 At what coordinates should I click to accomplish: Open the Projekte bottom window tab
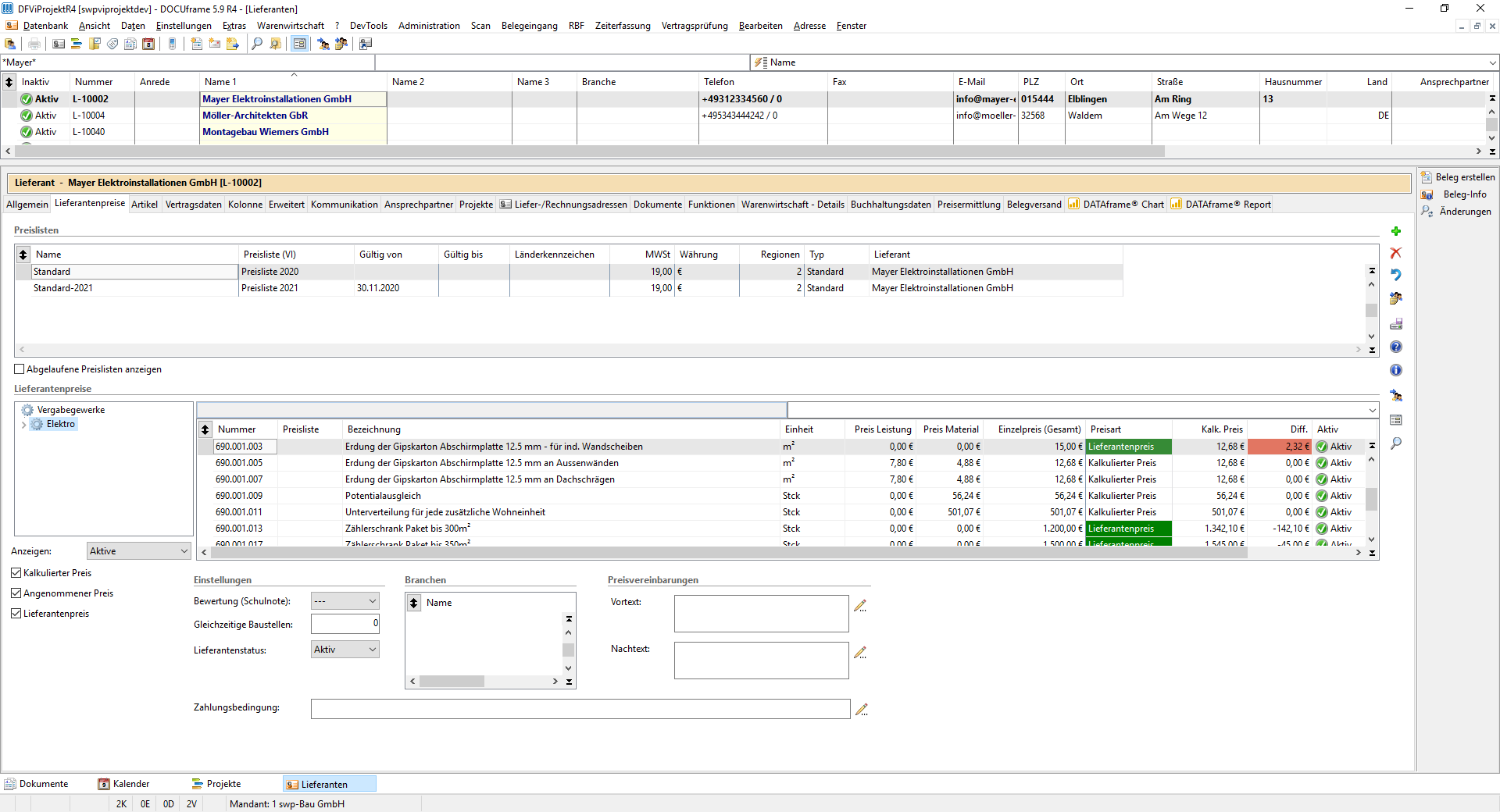pyautogui.click(x=217, y=784)
